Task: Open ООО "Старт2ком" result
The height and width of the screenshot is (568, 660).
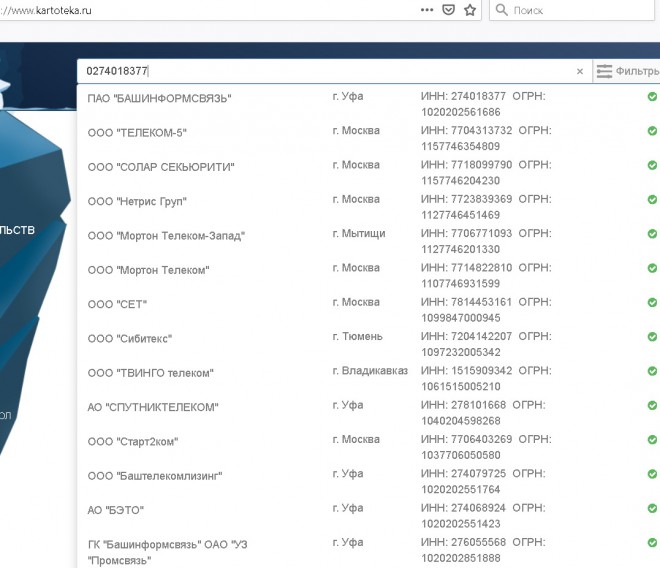Action: pos(133,442)
